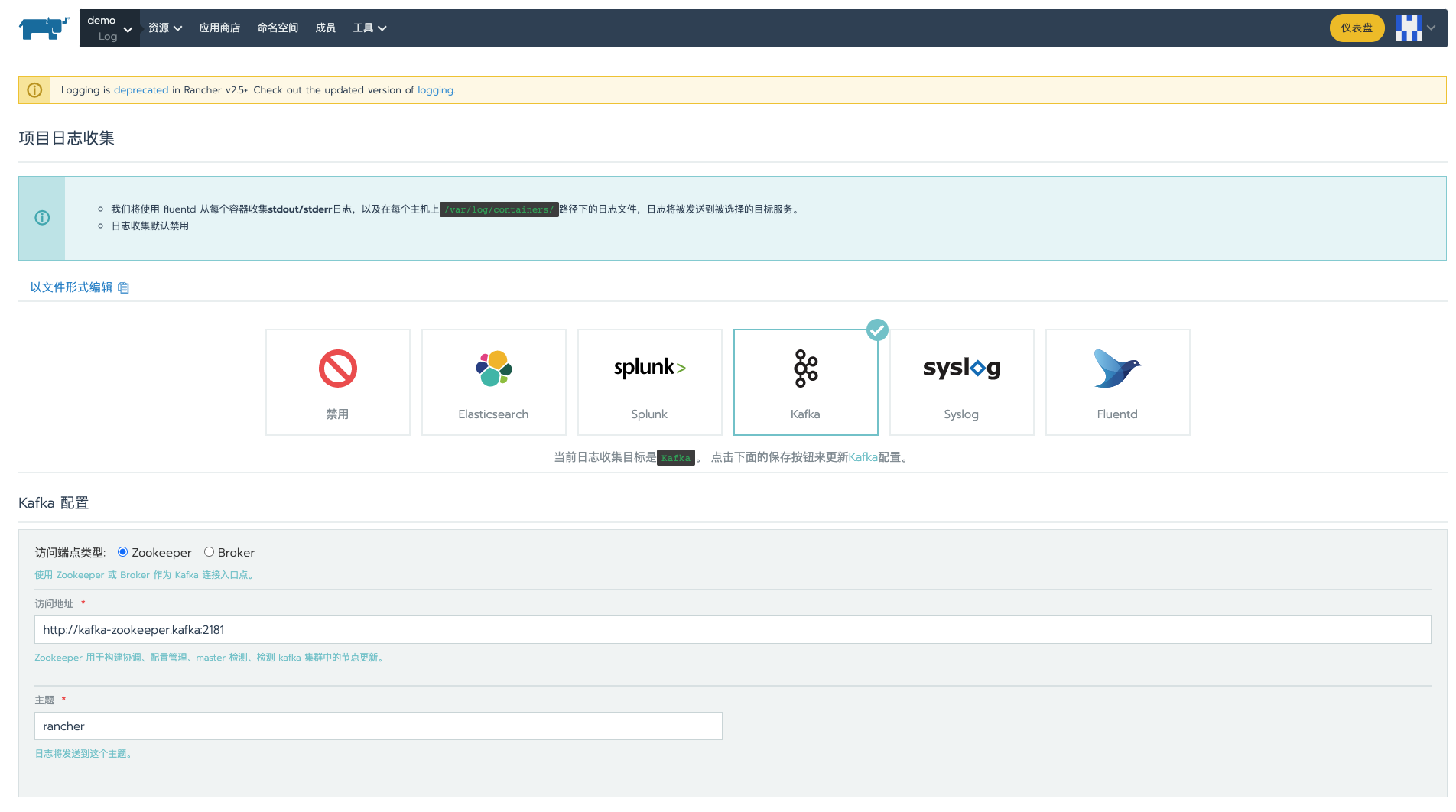Expand the 资源 menu
Screen dimensions: 1456x812
tap(165, 28)
